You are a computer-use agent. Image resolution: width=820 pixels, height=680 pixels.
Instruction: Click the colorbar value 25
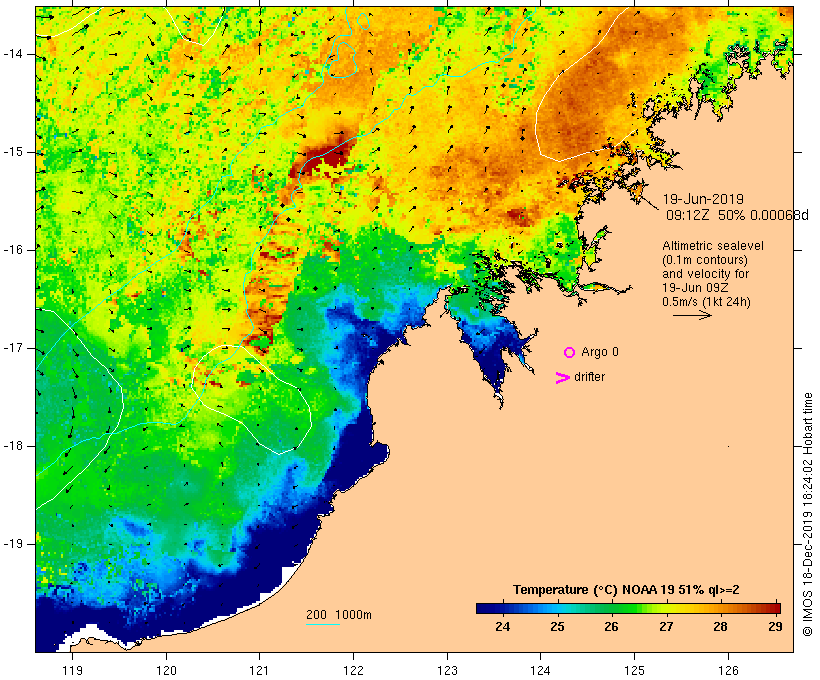point(557,626)
